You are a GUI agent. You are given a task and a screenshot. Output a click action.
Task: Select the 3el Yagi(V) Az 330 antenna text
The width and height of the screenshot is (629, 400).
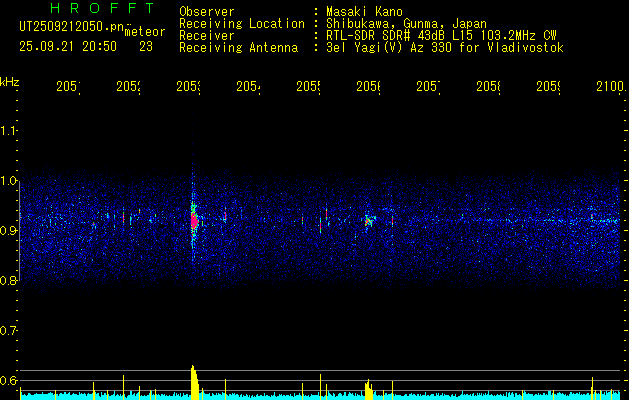(445, 48)
